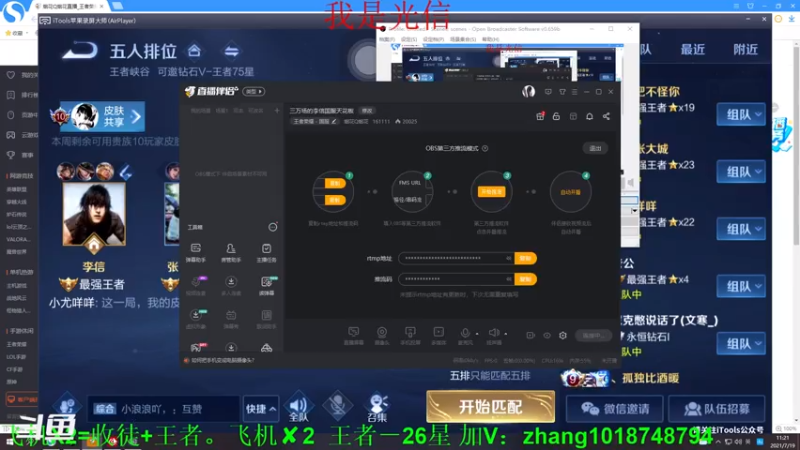Select the browser tab at the top
This screenshot has height=450, width=800.
69,6
